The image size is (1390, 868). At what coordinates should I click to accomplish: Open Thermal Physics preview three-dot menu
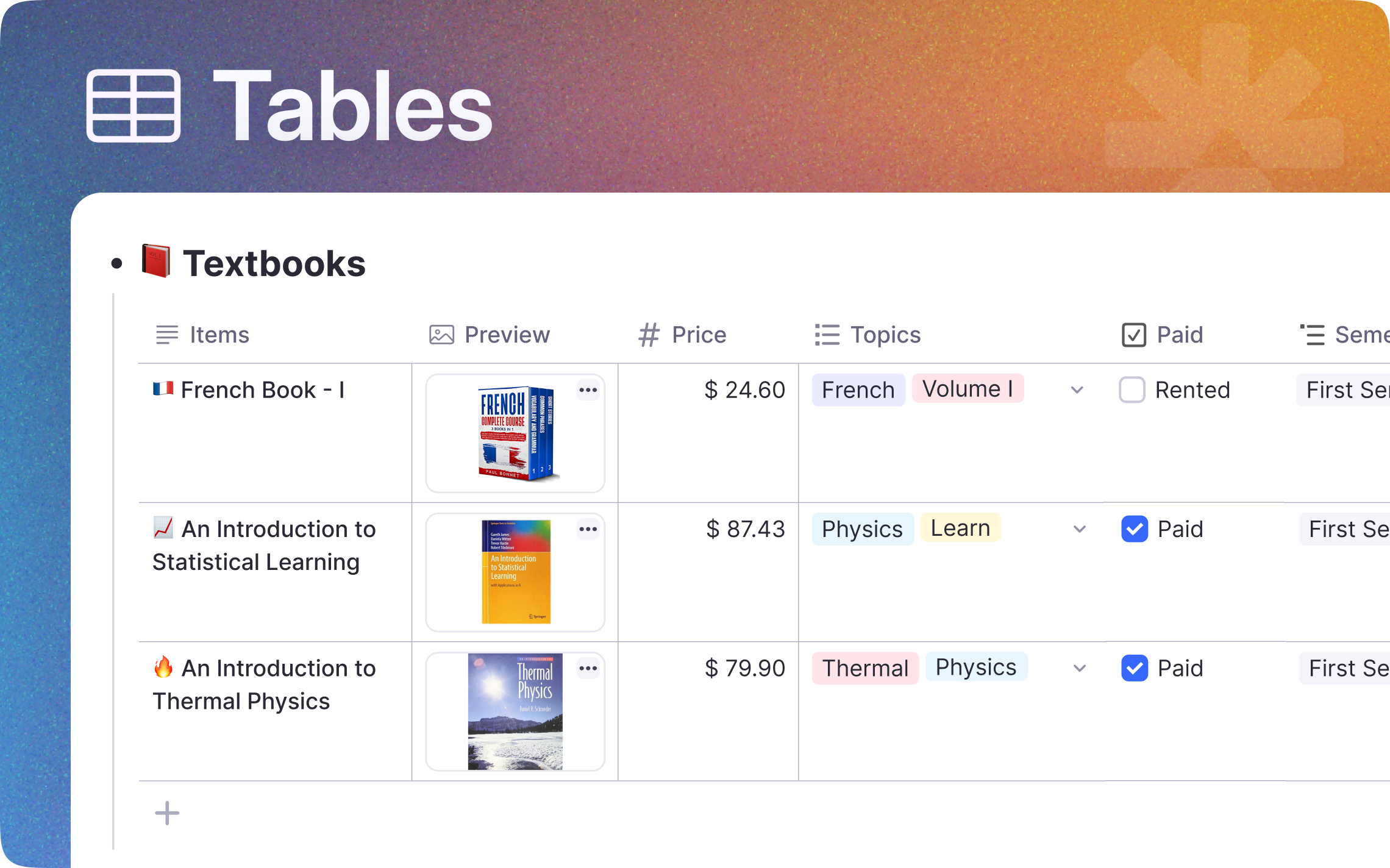588,669
